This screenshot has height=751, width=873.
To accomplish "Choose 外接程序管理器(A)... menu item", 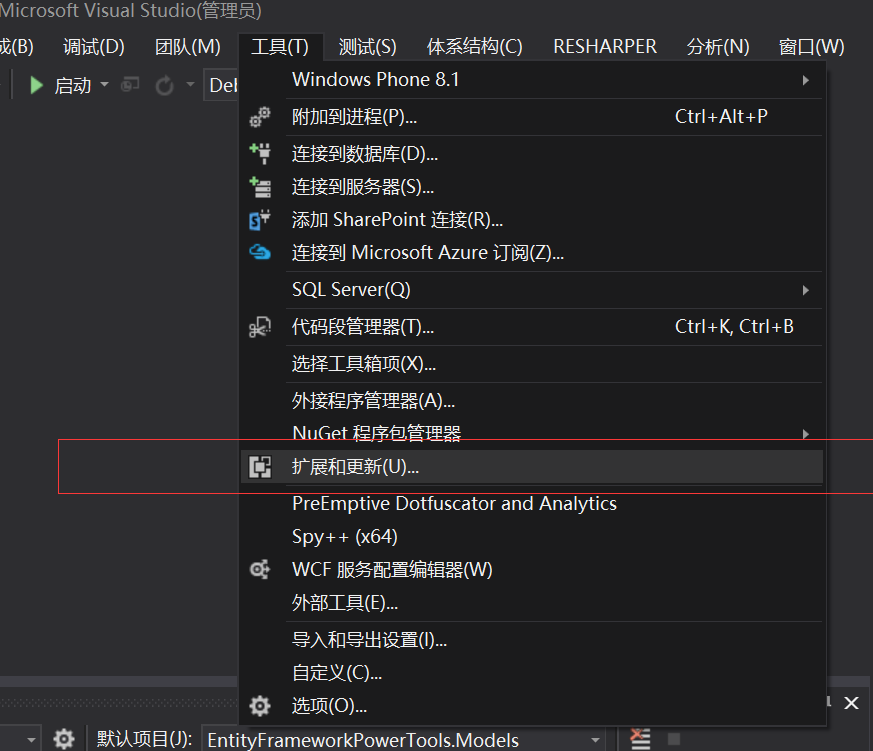I will point(532,401).
